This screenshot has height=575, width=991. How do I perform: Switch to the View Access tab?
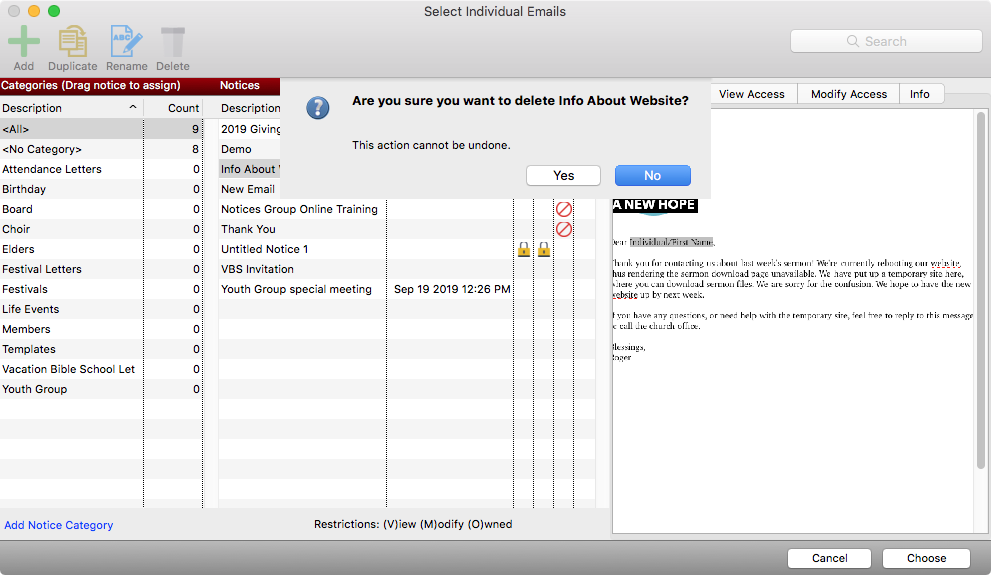pos(751,94)
